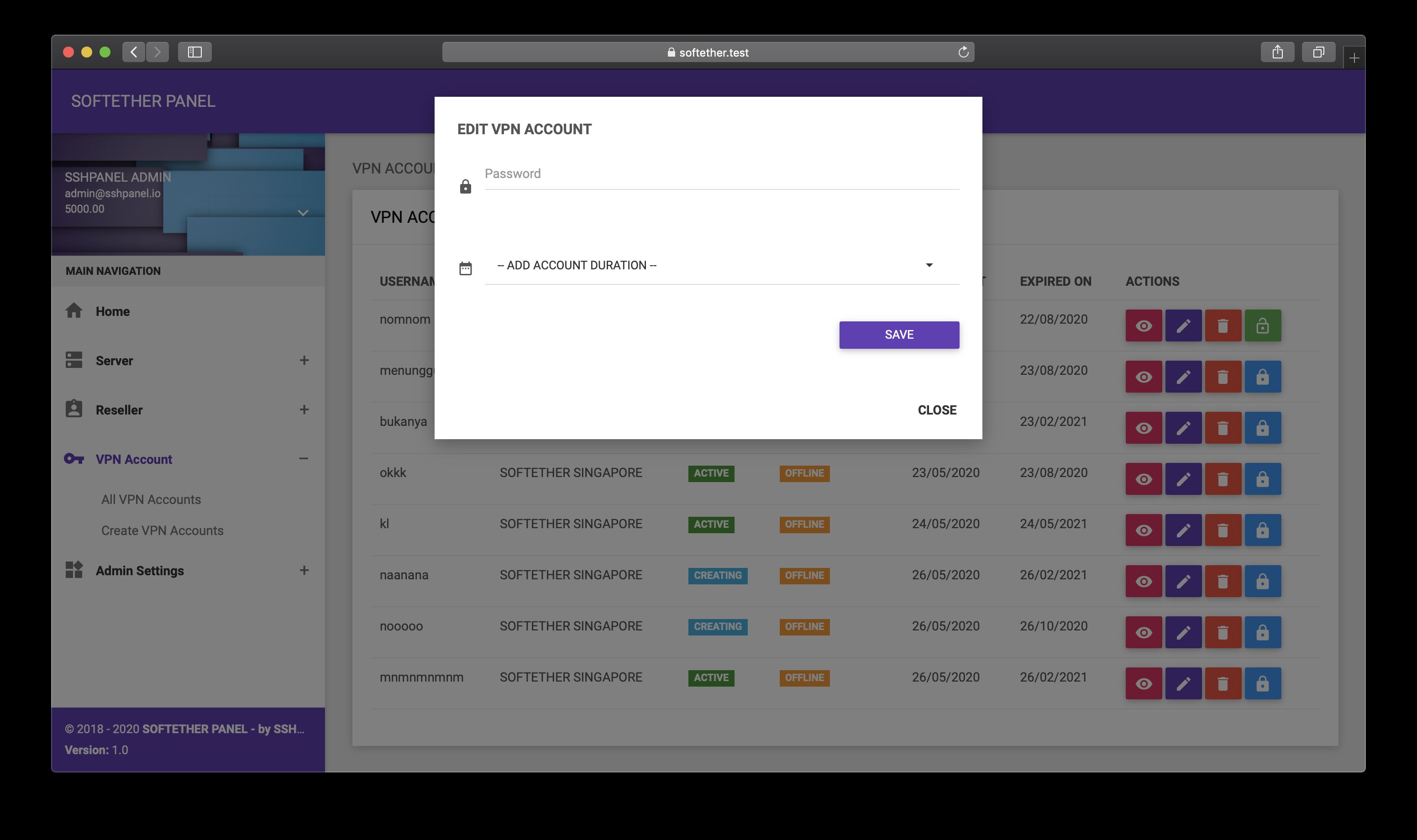
Task: Edit bukanya account pencil icon
Action: [x=1183, y=428]
